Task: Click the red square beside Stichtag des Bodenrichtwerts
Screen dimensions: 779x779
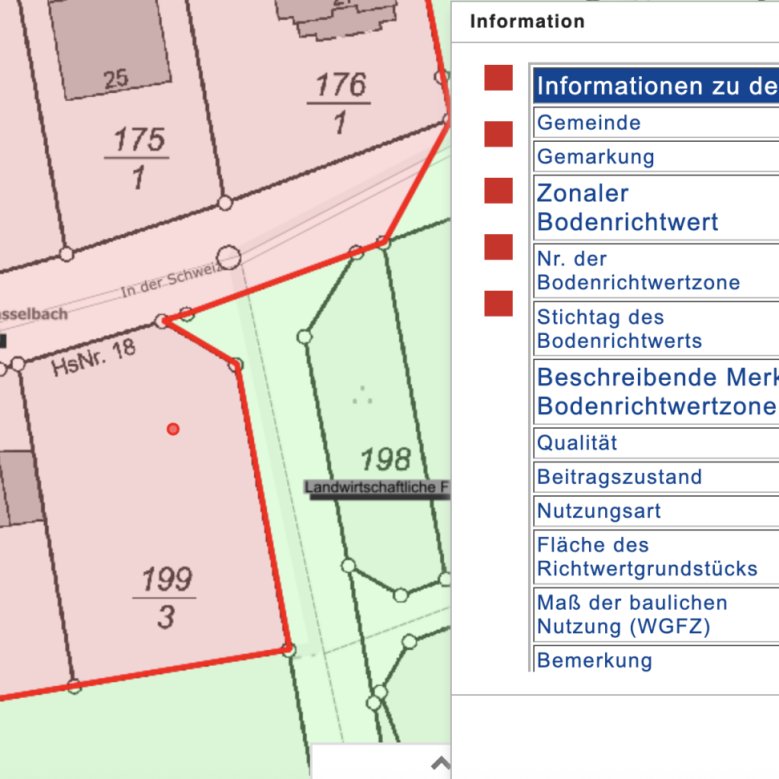Action: (x=498, y=303)
